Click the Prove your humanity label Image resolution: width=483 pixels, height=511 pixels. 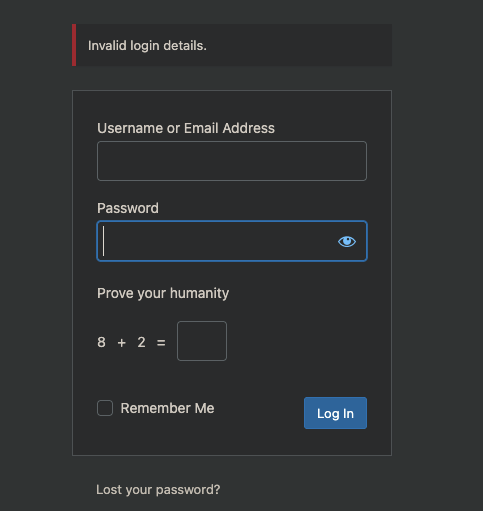pos(163,294)
